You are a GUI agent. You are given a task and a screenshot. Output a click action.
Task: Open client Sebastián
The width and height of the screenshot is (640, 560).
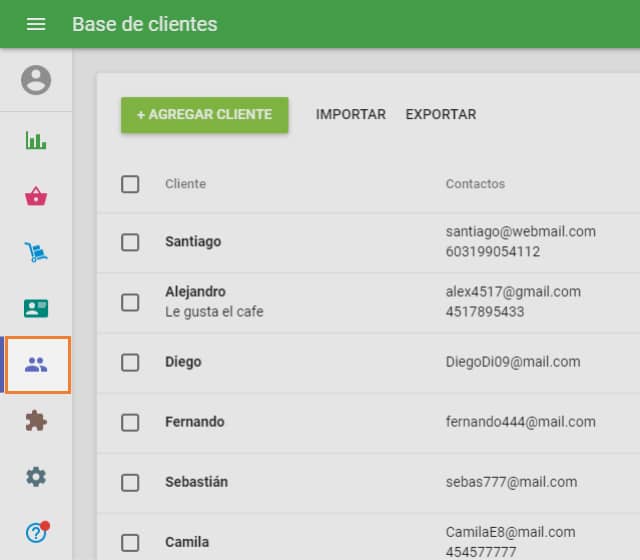coord(196,482)
